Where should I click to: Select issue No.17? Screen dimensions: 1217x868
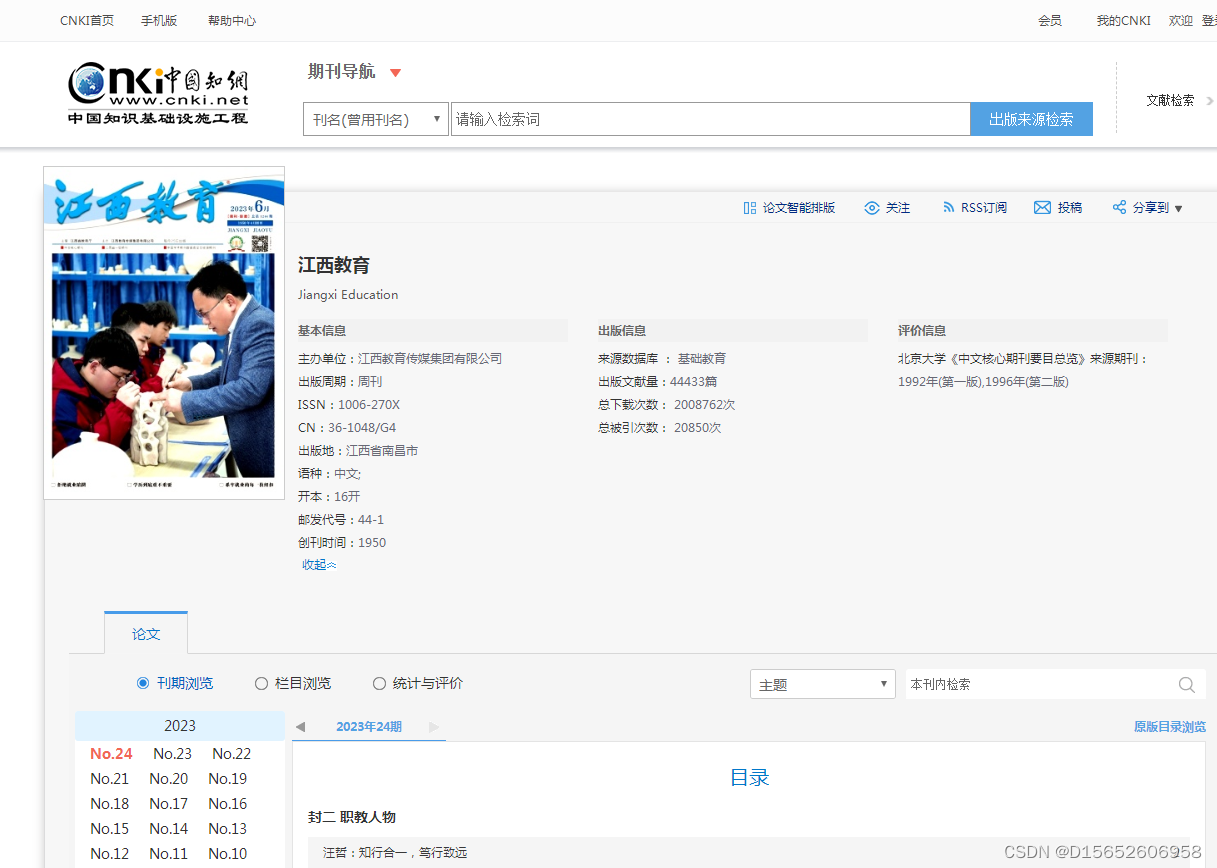(x=169, y=804)
